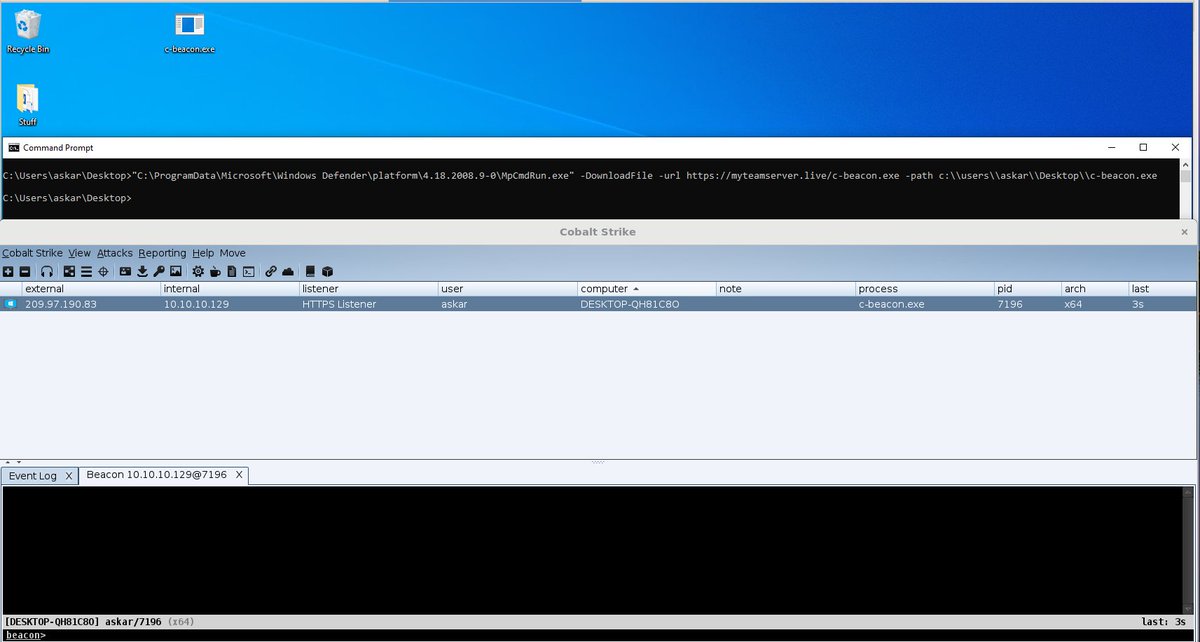Screen dimensions: 1200x642
Task: Click Windows icon in beacon session row
Action: point(11,304)
